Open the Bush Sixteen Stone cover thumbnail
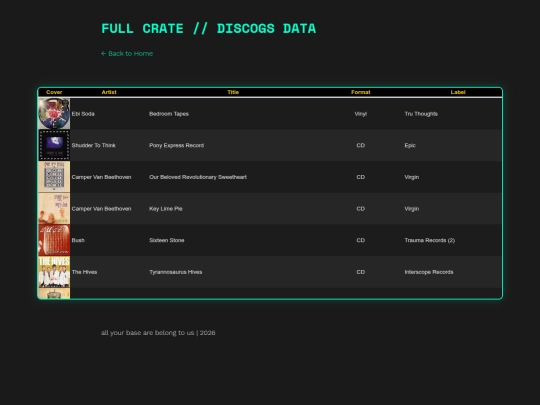540x405 pixels. [54, 240]
